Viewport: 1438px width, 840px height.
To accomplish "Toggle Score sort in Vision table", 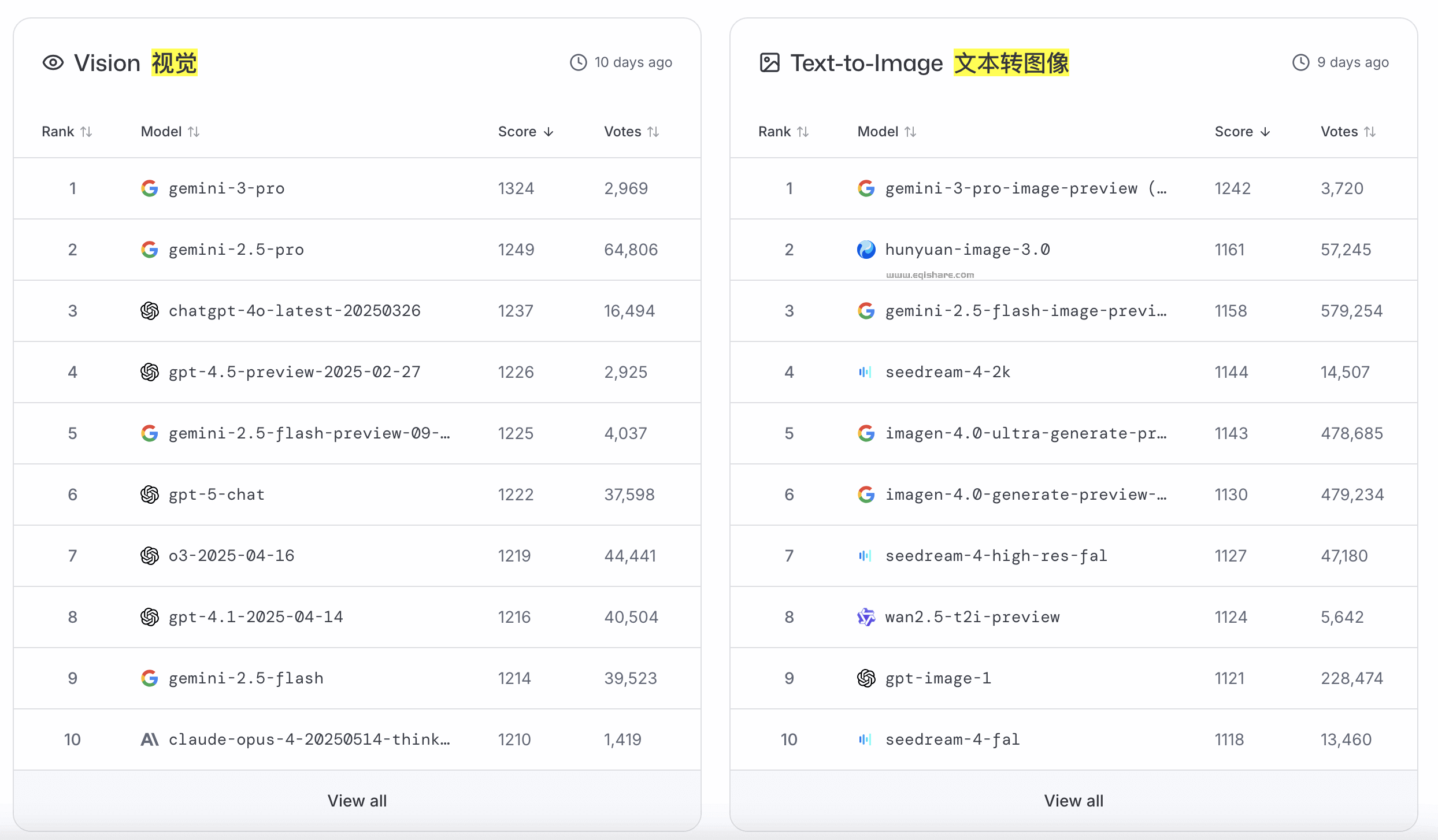I will (x=525, y=132).
